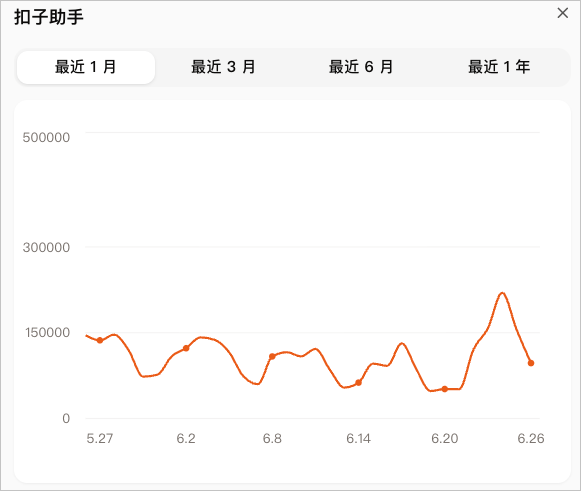Click the 6.26 x-axis date label
The image size is (581, 491).
tap(531, 439)
